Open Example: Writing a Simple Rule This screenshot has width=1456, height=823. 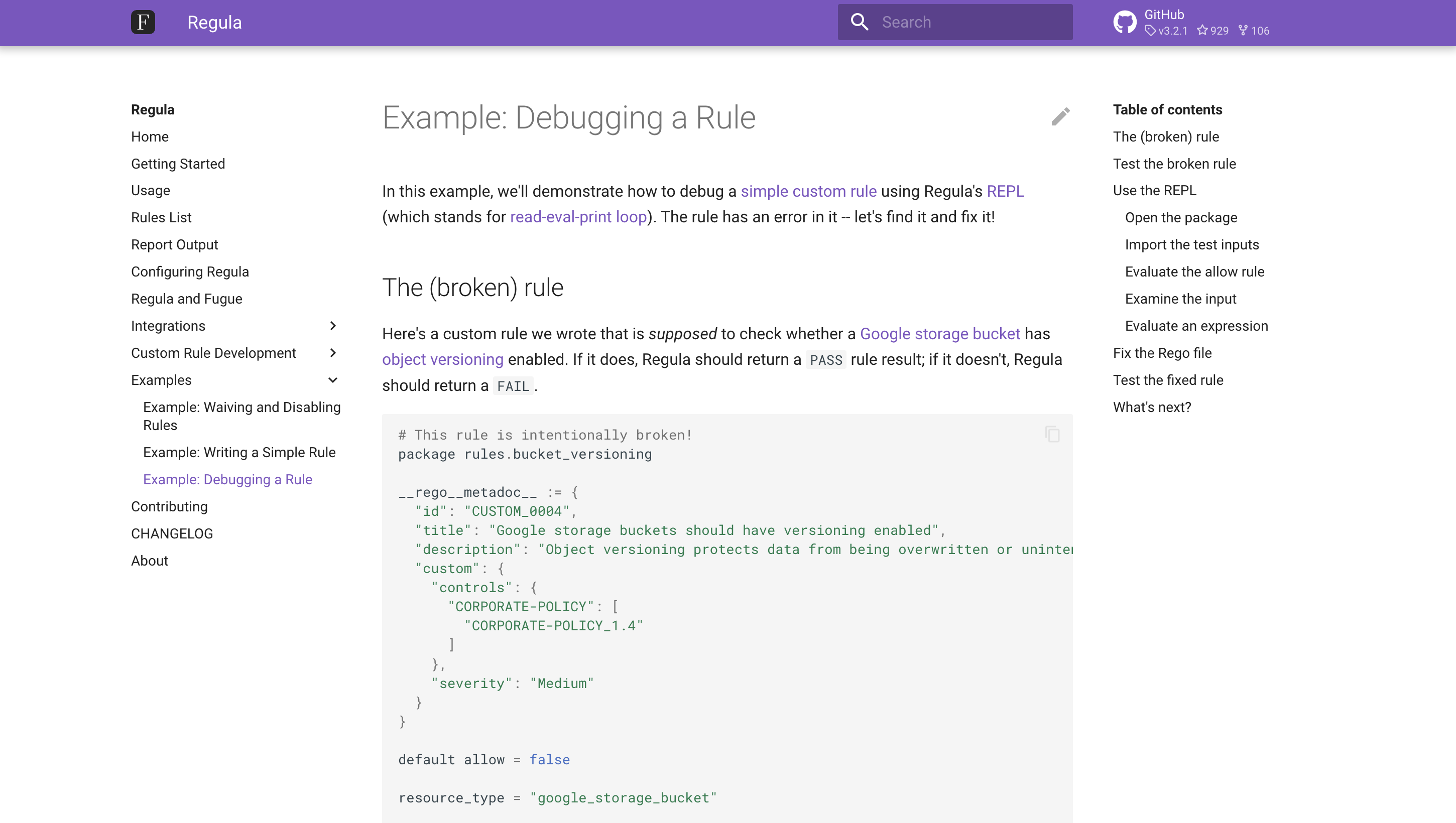(239, 452)
